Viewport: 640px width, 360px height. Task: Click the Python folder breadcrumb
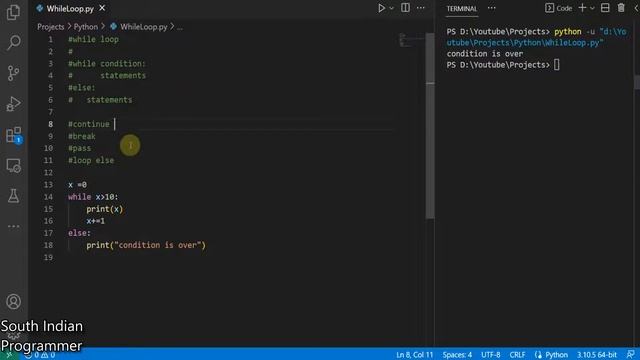tap(86, 27)
